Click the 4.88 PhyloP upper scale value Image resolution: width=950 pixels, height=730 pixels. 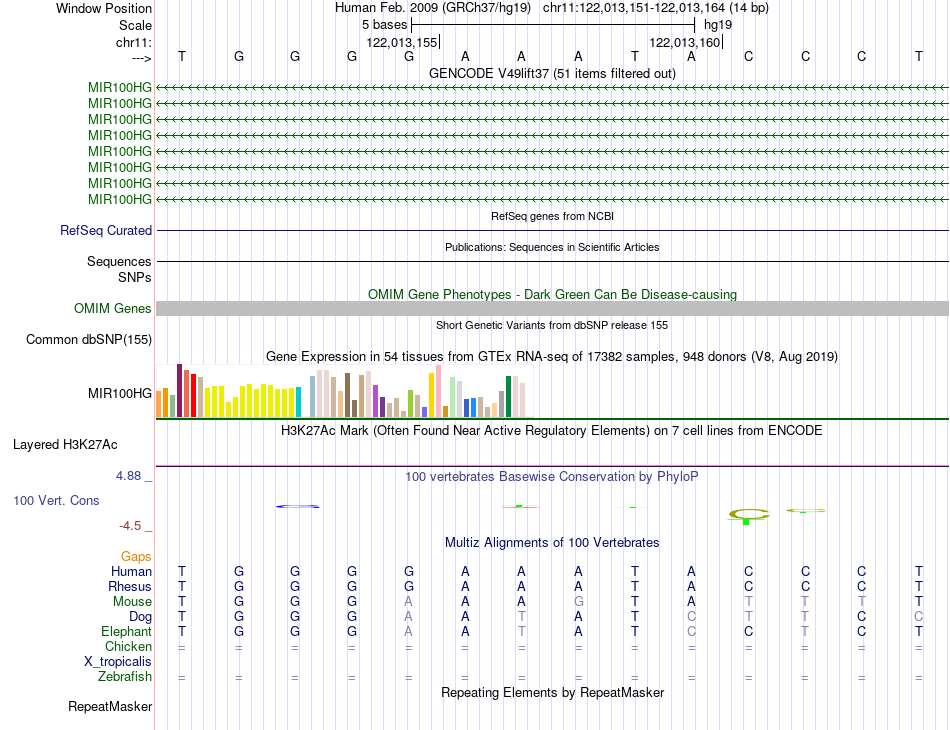point(128,476)
